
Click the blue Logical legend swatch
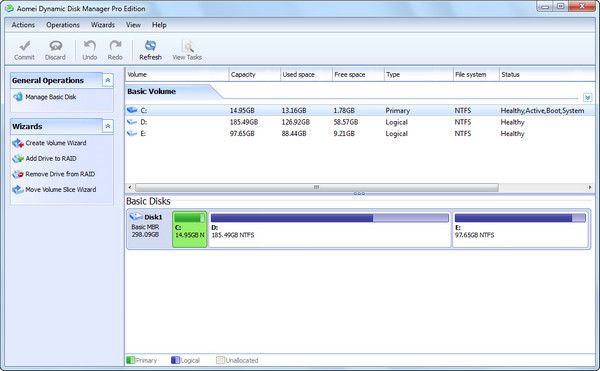click(x=175, y=360)
